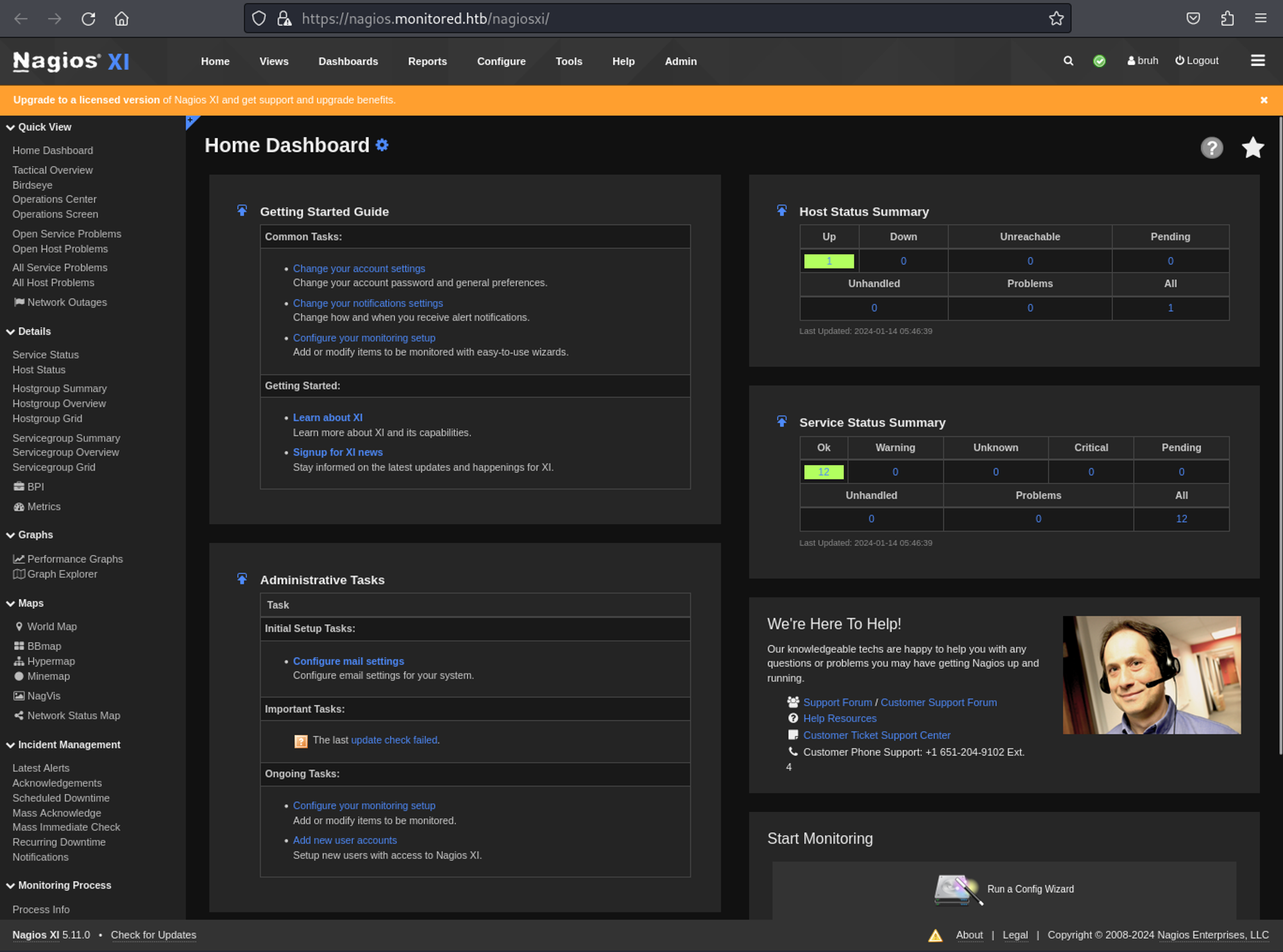Click the Getting Started Guide pin icon

pos(242,211)
